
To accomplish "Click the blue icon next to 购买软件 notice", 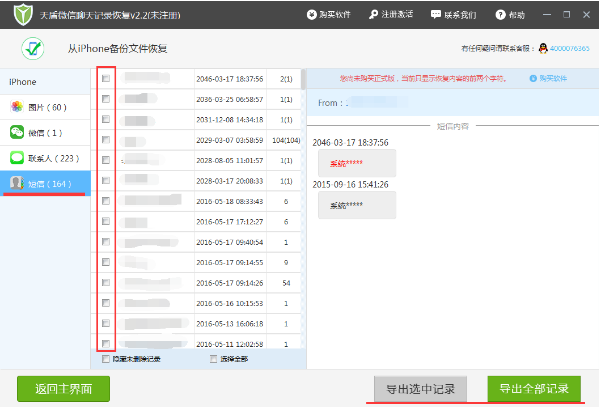I will coord(533,78).
